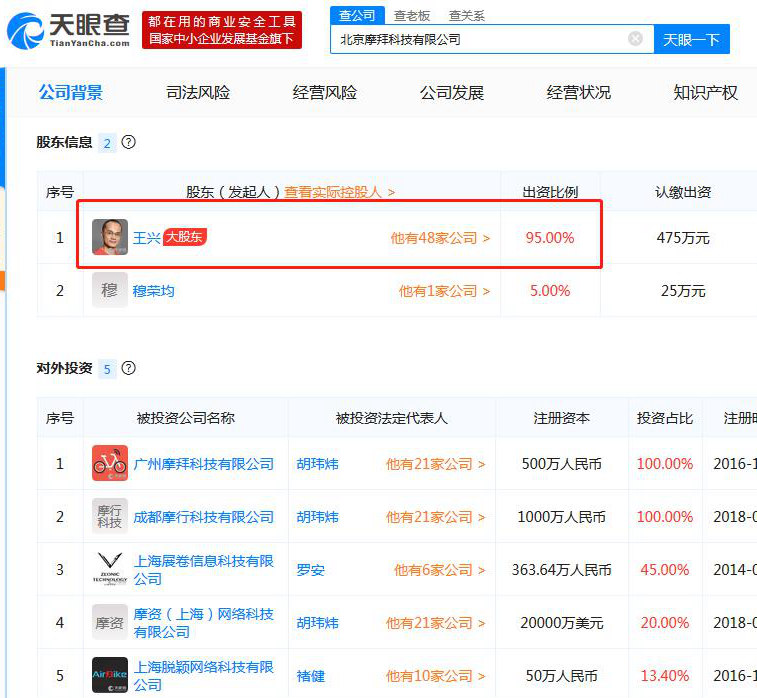Screen dimensions: 757x698
Task: Expand 他有10家公司 for 褚健
Action: (435, 676)
